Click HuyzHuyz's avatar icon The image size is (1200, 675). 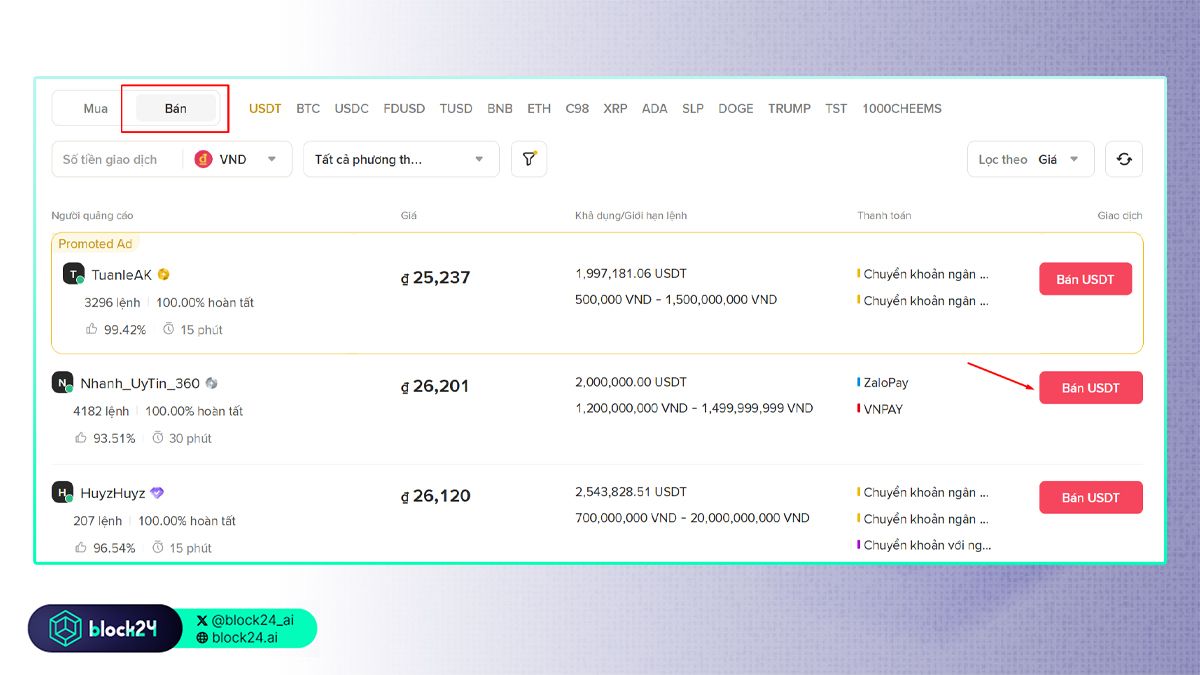62,492
